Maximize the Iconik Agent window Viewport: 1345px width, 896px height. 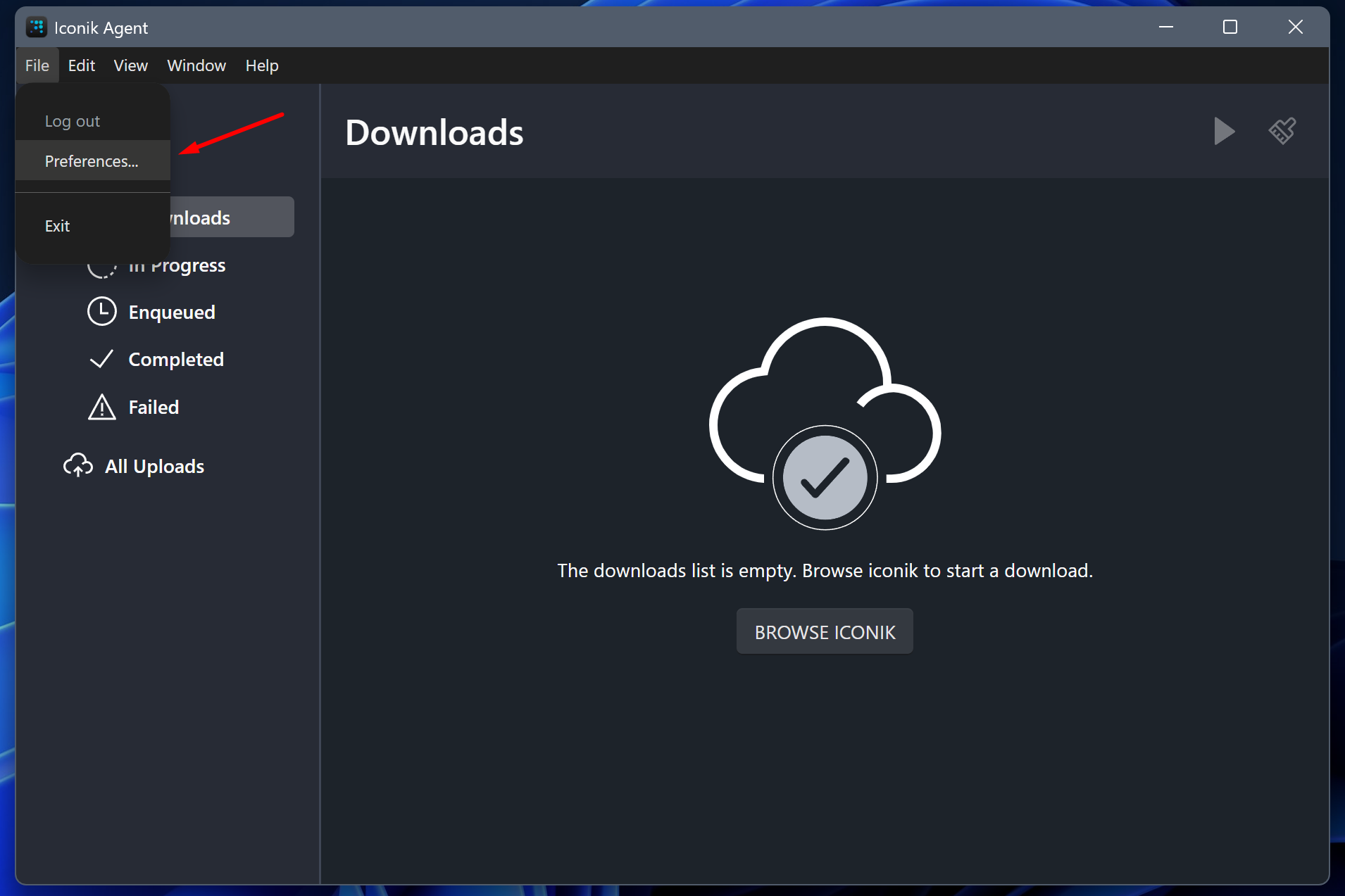(1230, 27)
